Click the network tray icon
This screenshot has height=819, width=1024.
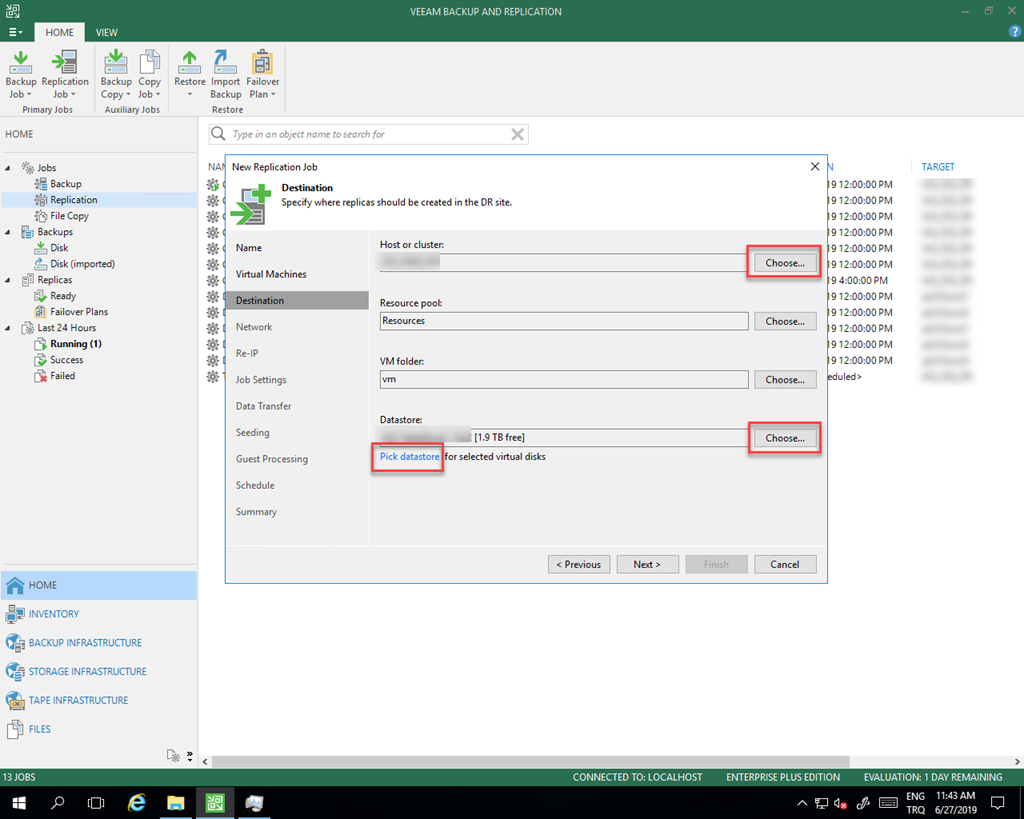[822, 803]
